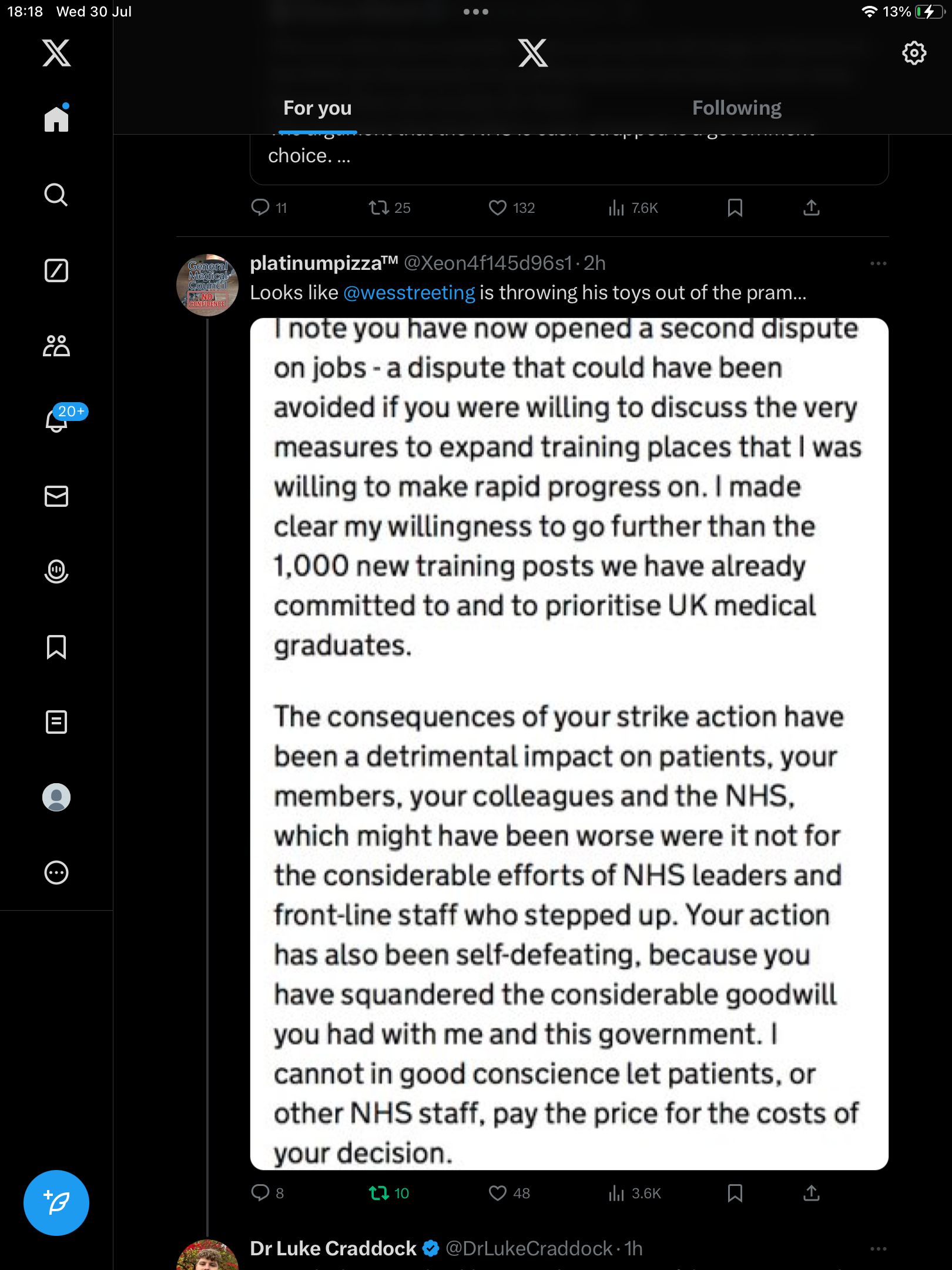Compose a new post with blue button
This screenshot has height=1270, width=952.
(x=56, y=1203)
